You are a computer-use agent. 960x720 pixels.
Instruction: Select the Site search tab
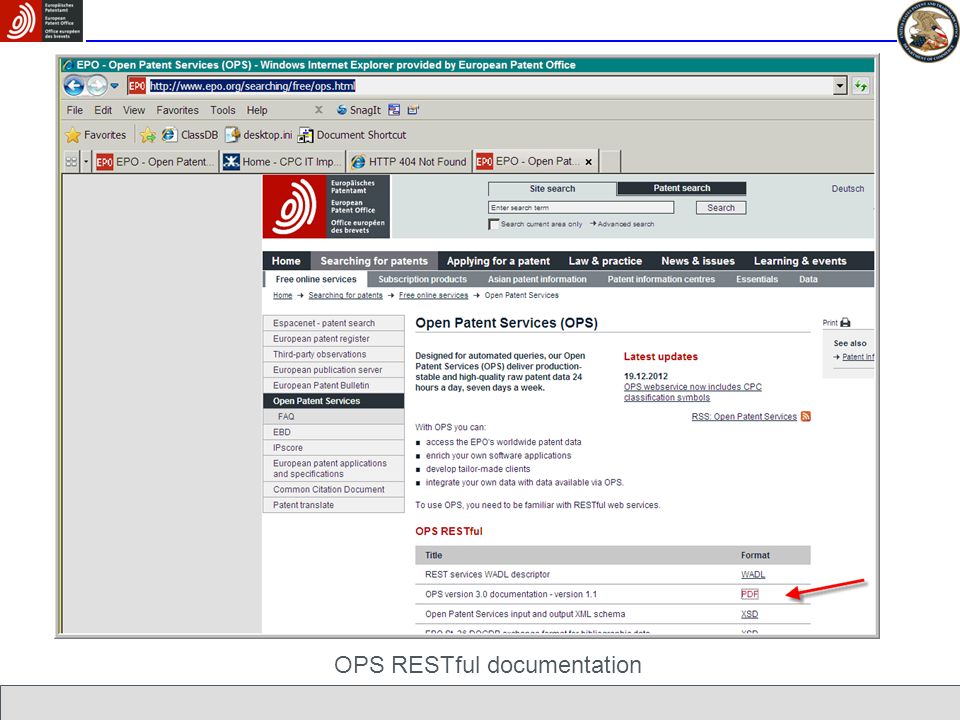[x=552, y=189]
